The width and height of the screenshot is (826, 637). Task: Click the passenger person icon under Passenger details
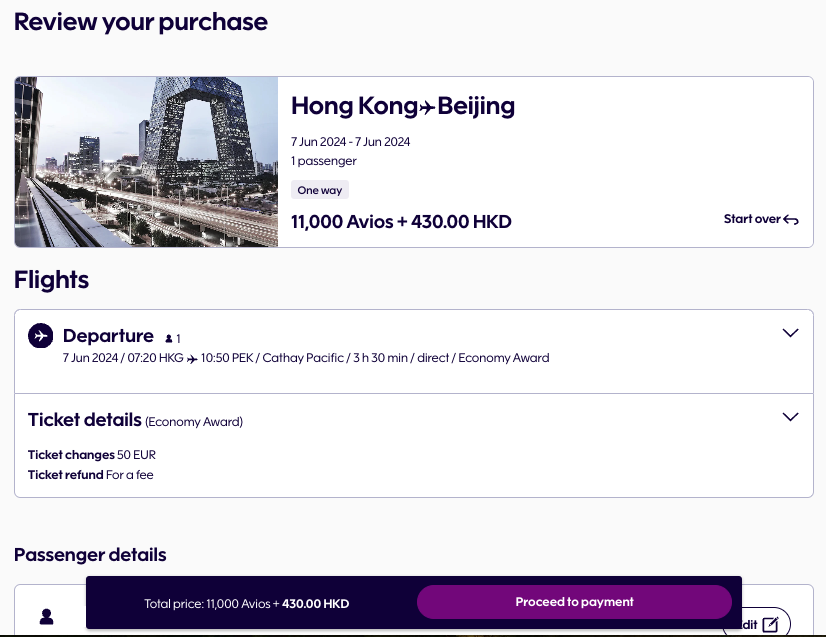coord(46,617)
